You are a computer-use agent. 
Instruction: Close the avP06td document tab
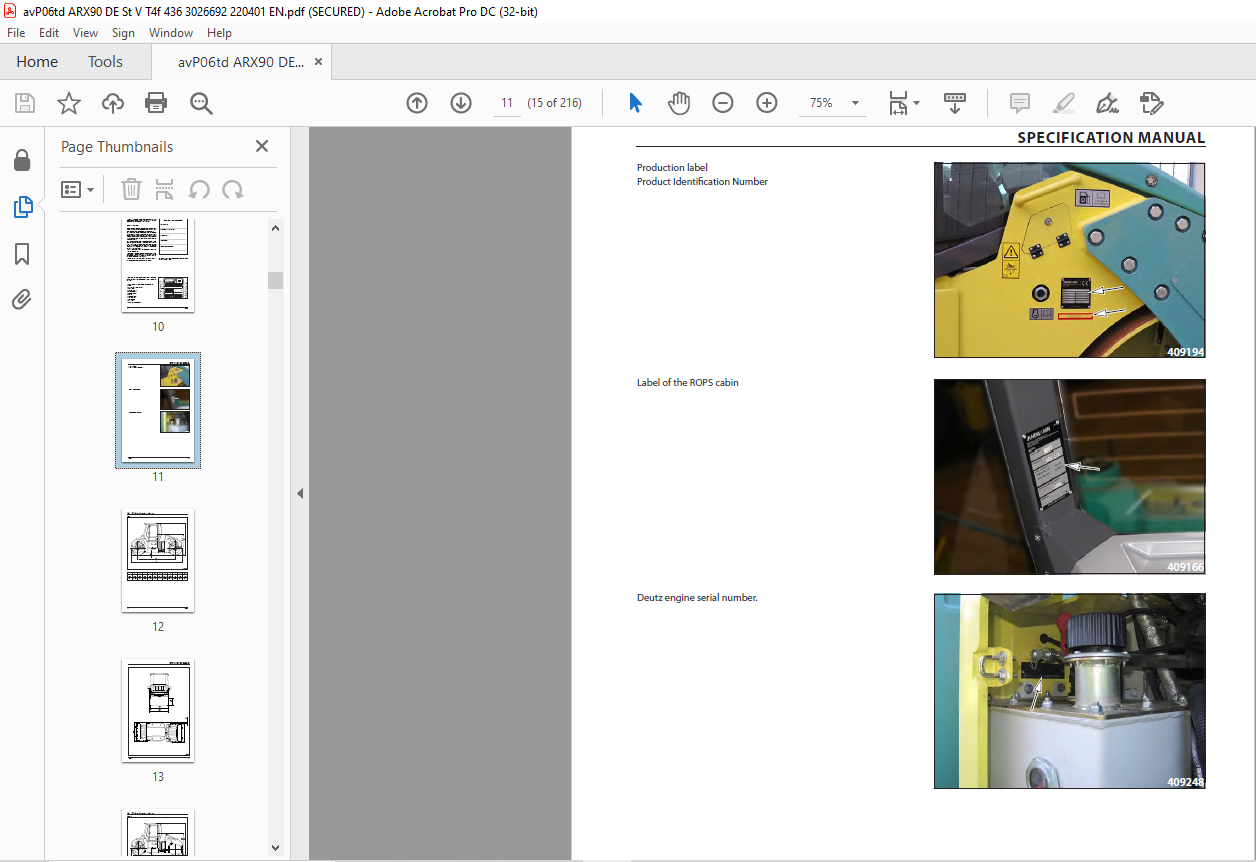(x=318, y=62)
